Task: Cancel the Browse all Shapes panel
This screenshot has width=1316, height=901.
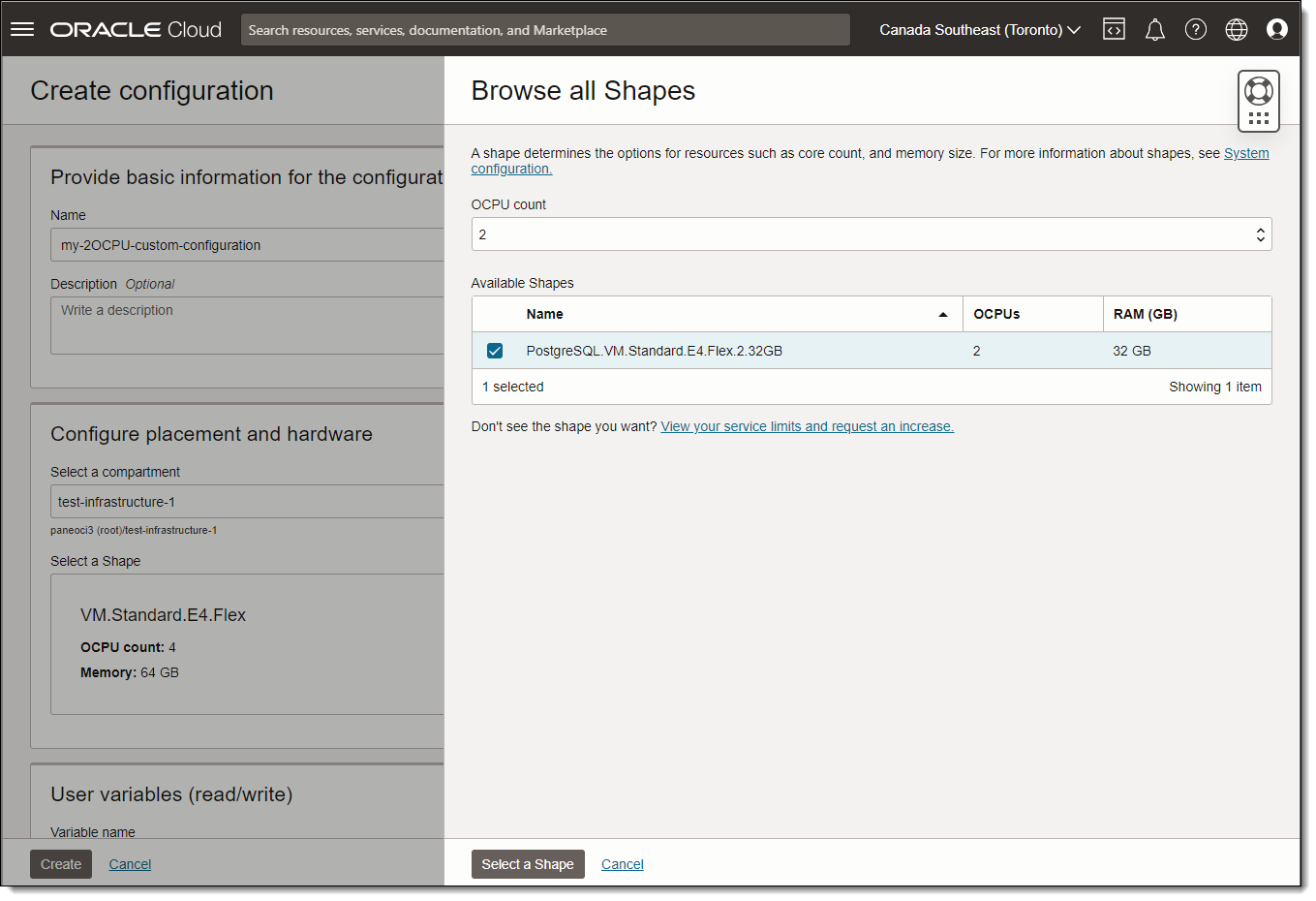Action: pos(623,864)
